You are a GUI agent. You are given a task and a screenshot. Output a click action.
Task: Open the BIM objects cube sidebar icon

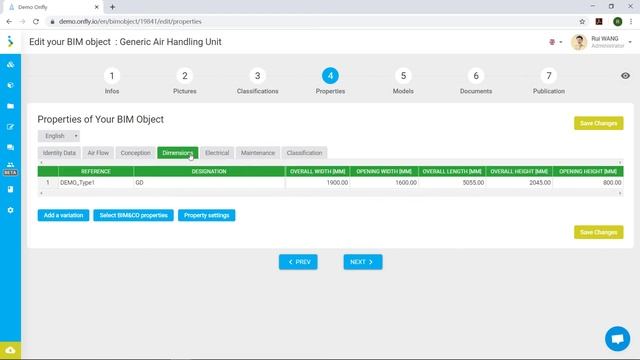click(11, 85)
